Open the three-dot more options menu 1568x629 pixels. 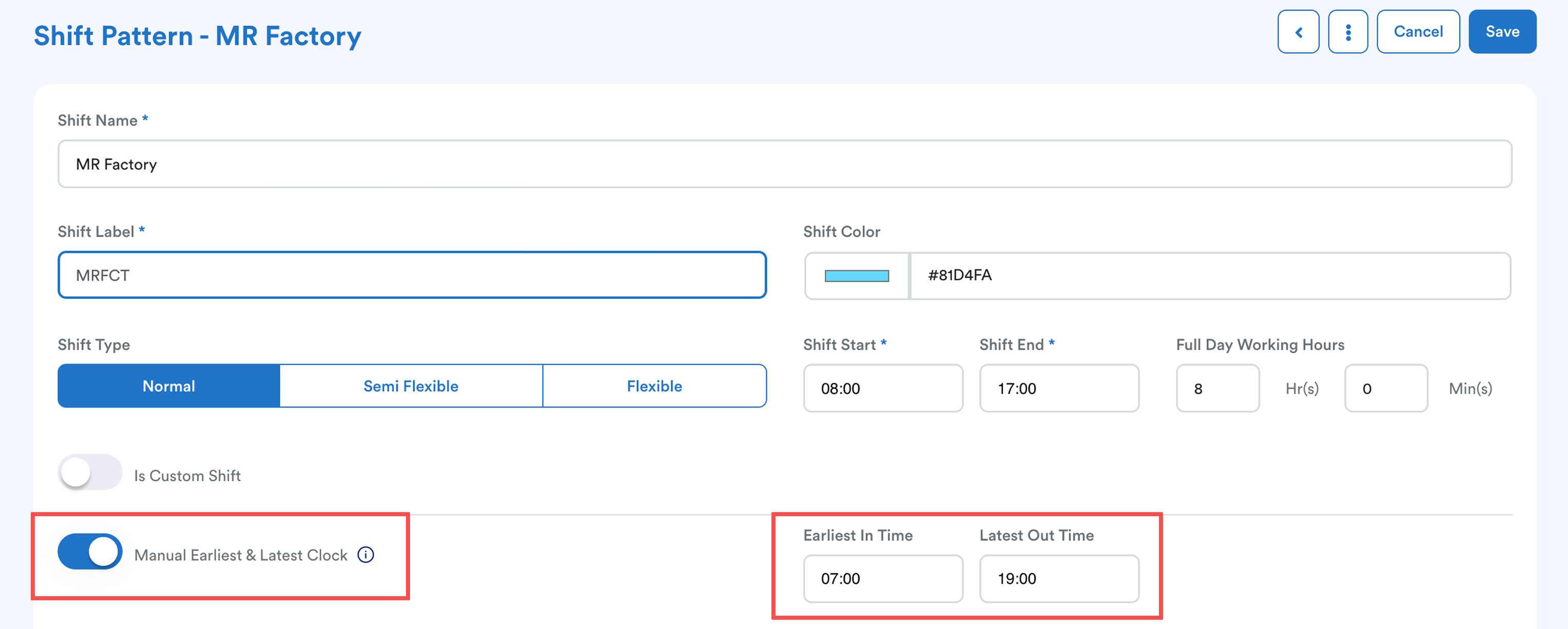tap(1348, 32)
